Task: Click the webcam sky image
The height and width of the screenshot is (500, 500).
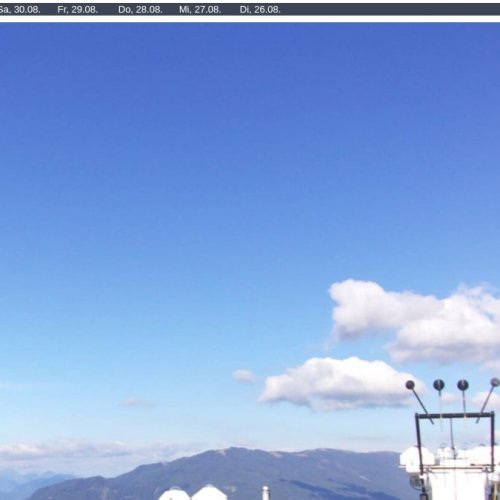Action: click(250, 261)
